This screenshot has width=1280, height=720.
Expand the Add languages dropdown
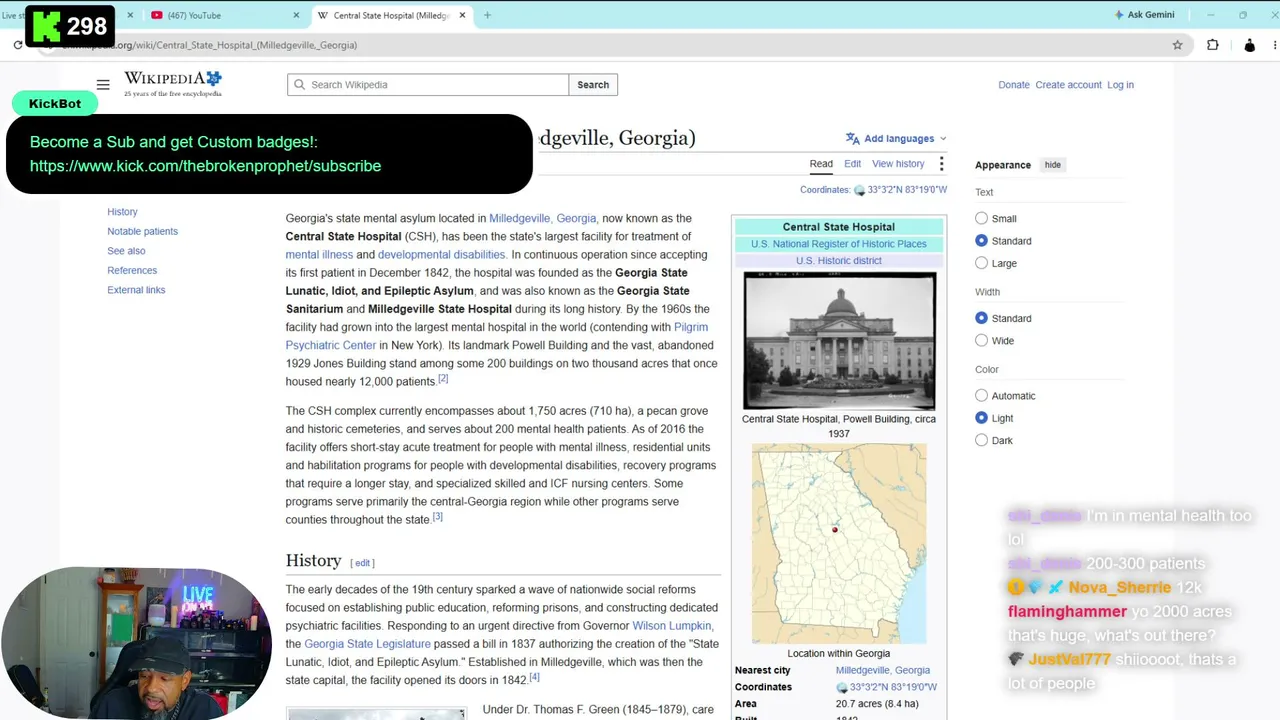[x=896, y=139]
